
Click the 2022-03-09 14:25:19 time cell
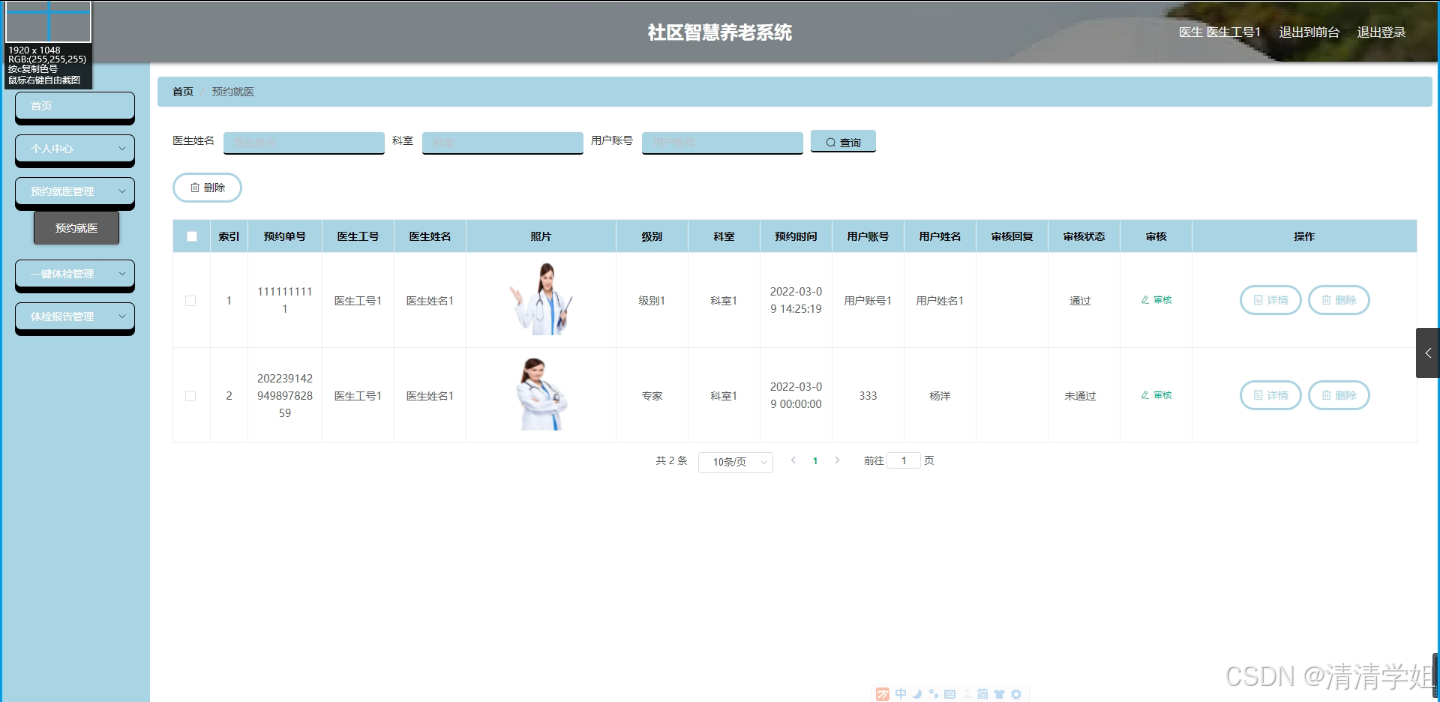pos(796,300)
